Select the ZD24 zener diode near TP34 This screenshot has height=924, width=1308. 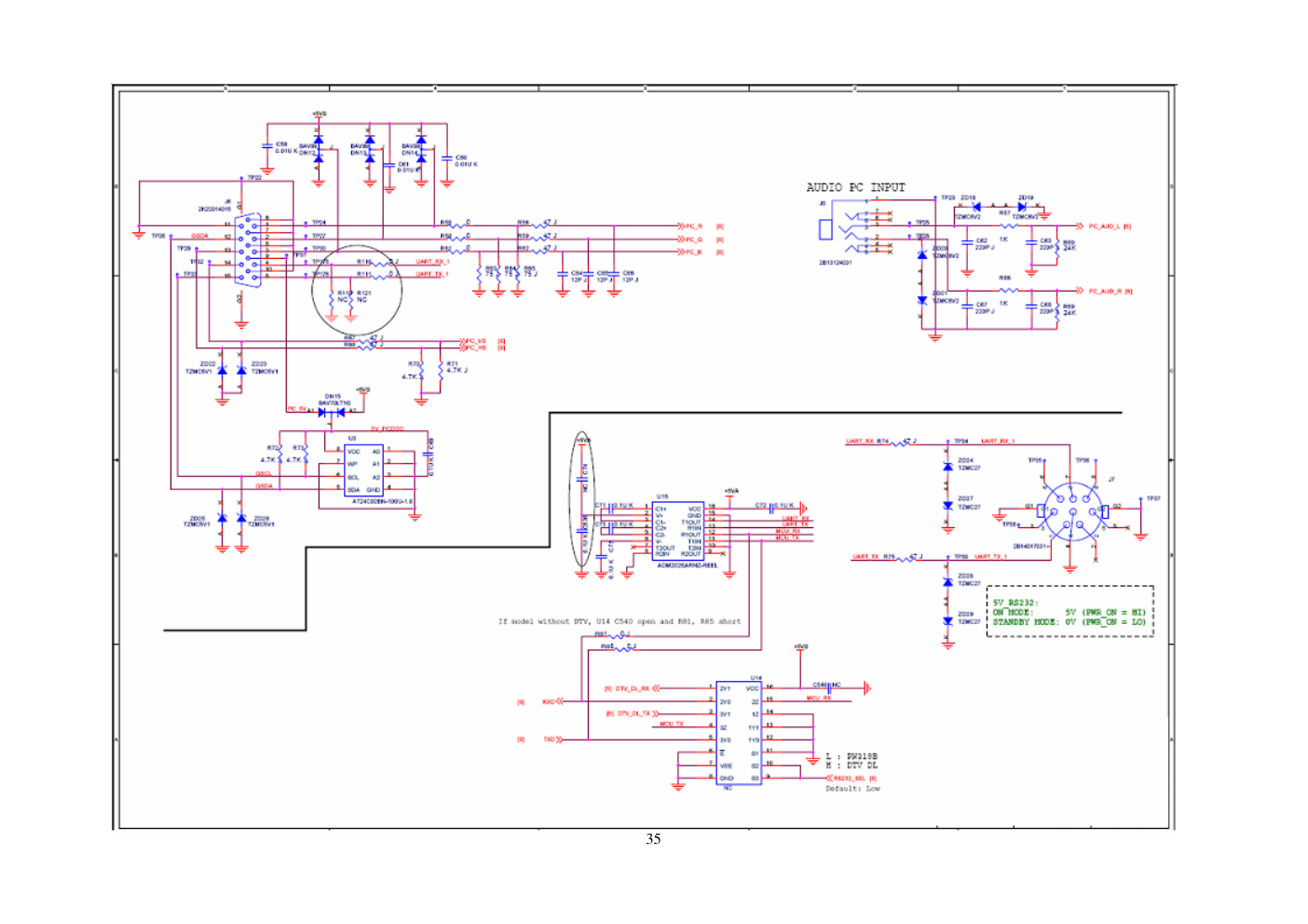[x=947, y=466]
